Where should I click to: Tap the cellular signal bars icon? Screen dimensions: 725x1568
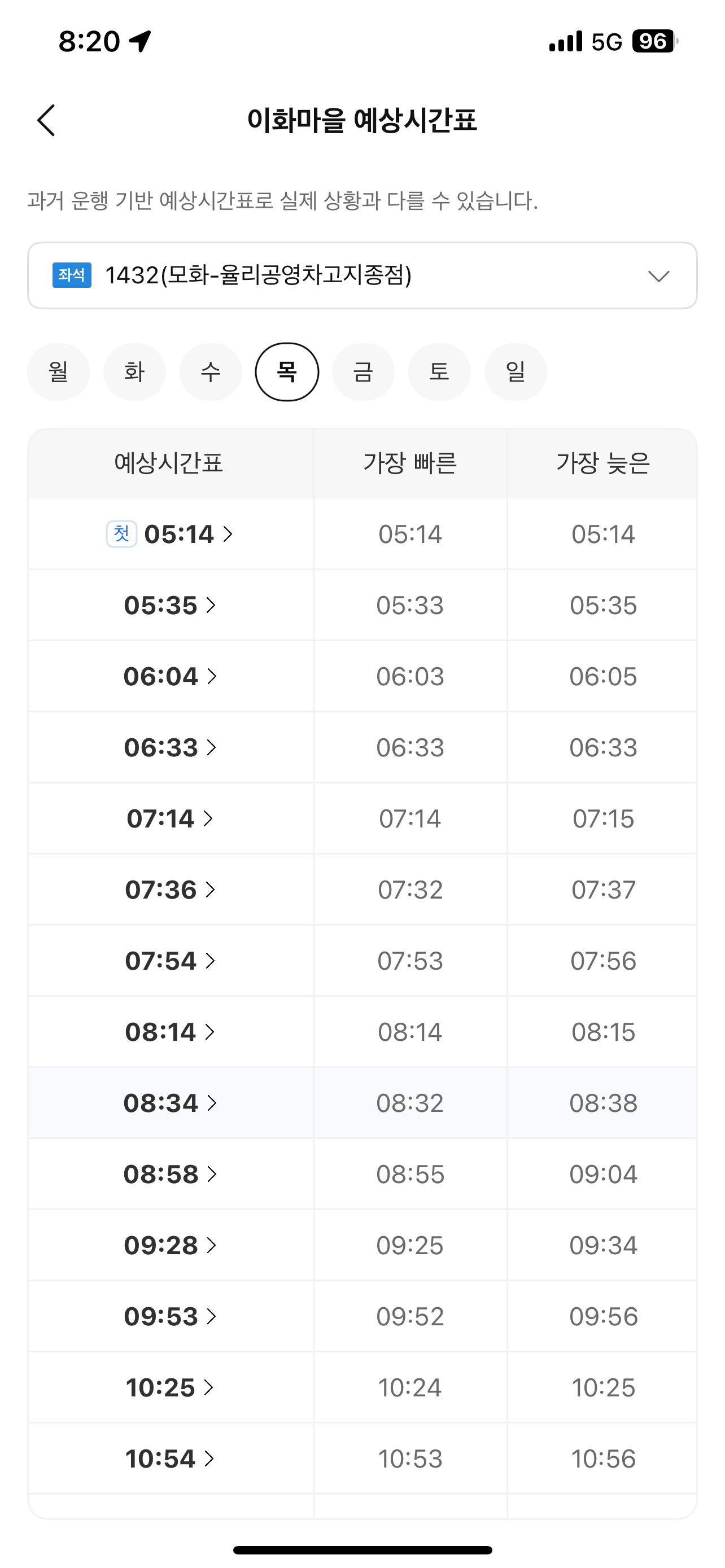click(566, 41)
